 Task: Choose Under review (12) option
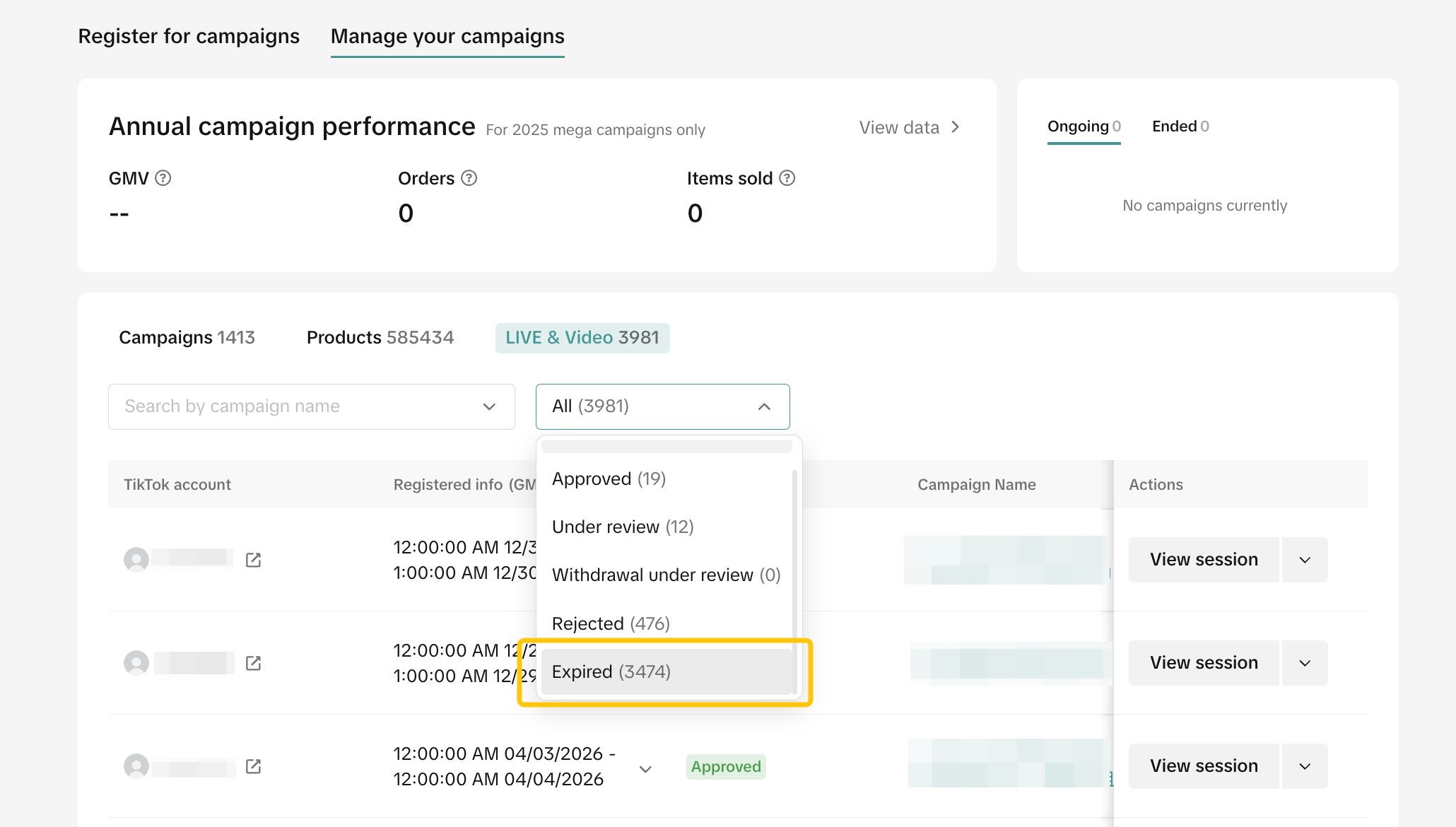(x=623, y=527)
